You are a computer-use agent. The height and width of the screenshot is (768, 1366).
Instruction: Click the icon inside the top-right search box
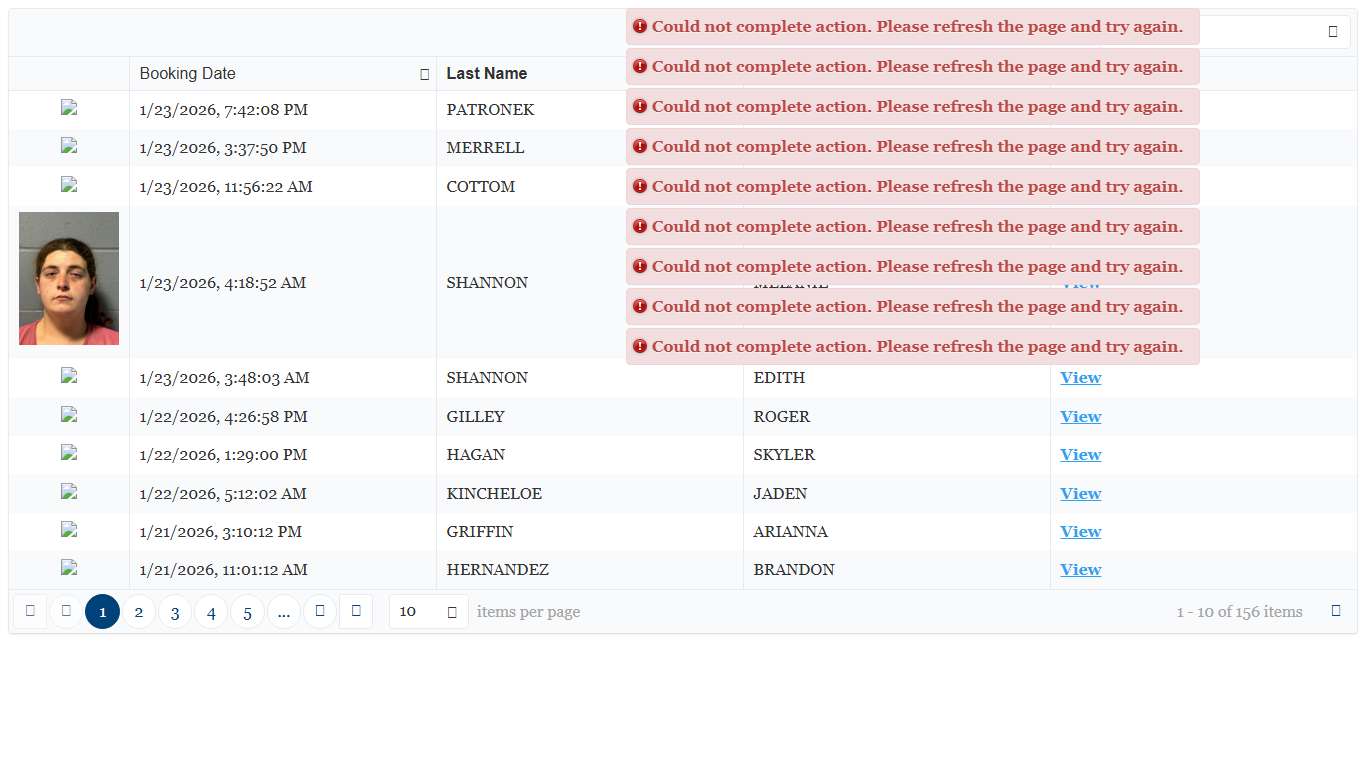click(x=1333, y=32)
